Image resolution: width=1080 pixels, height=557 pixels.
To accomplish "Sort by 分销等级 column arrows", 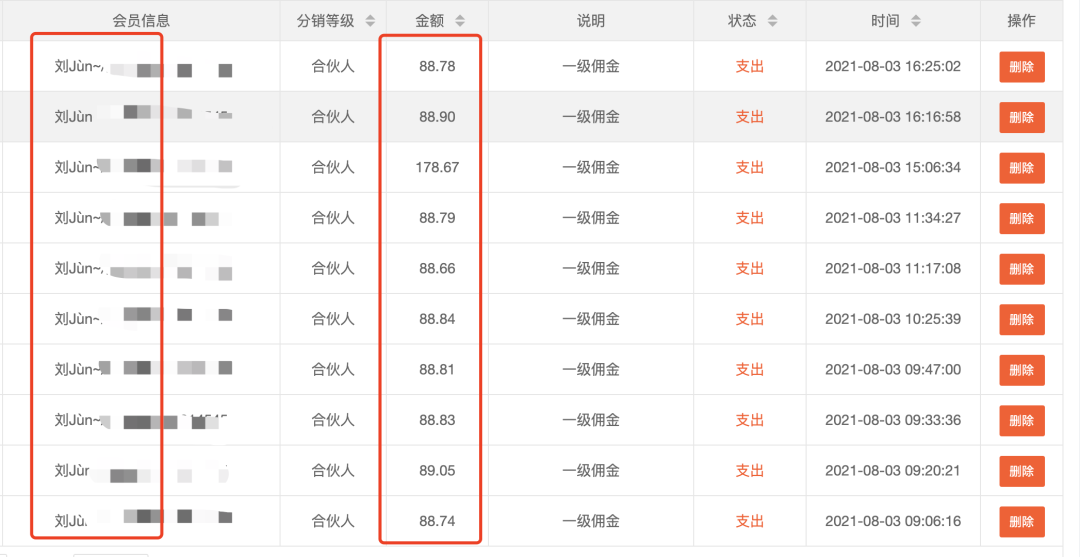I will pos(370,21).
